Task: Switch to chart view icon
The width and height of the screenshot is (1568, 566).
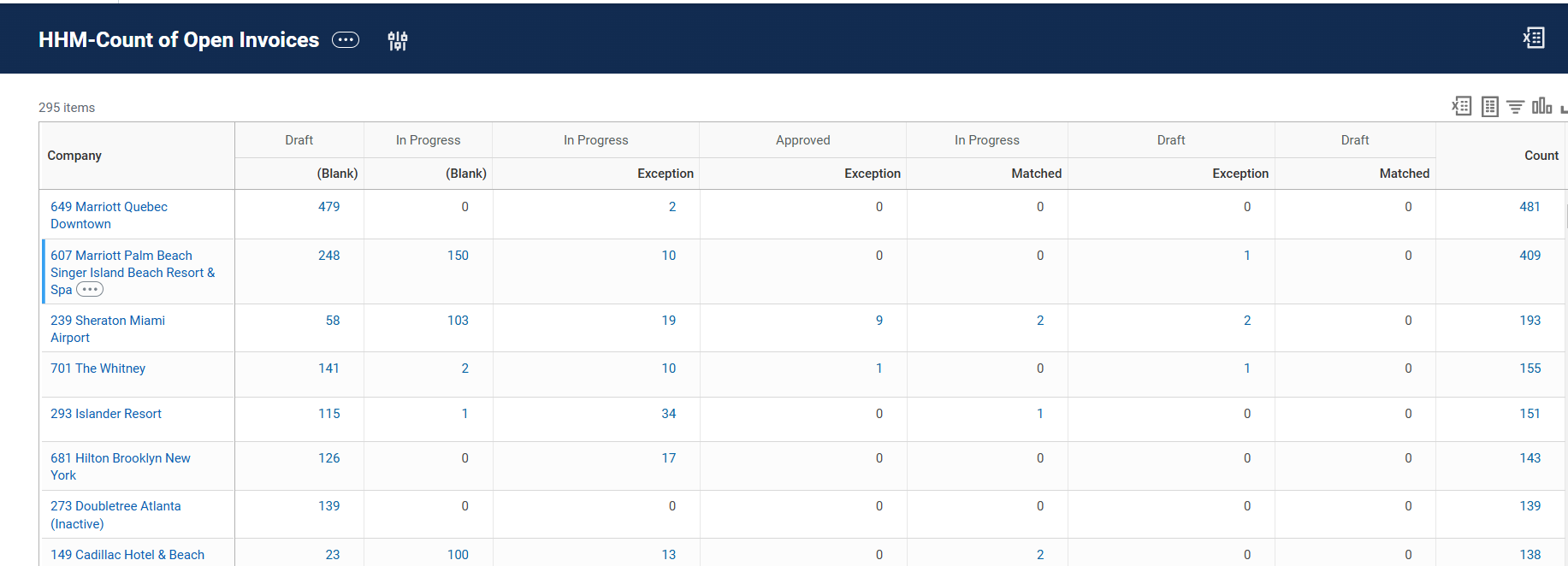Action: point(1541,105)
